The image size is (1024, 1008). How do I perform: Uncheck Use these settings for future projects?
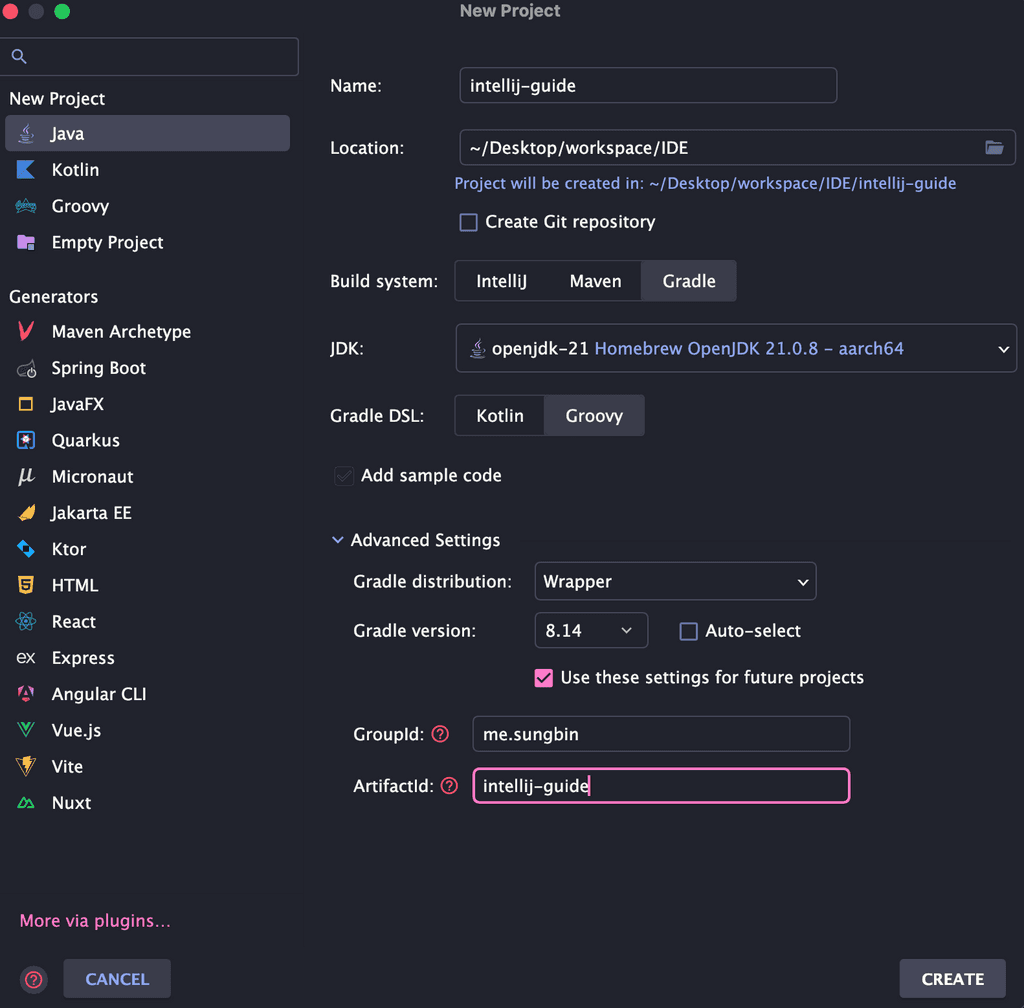[544, 678]
